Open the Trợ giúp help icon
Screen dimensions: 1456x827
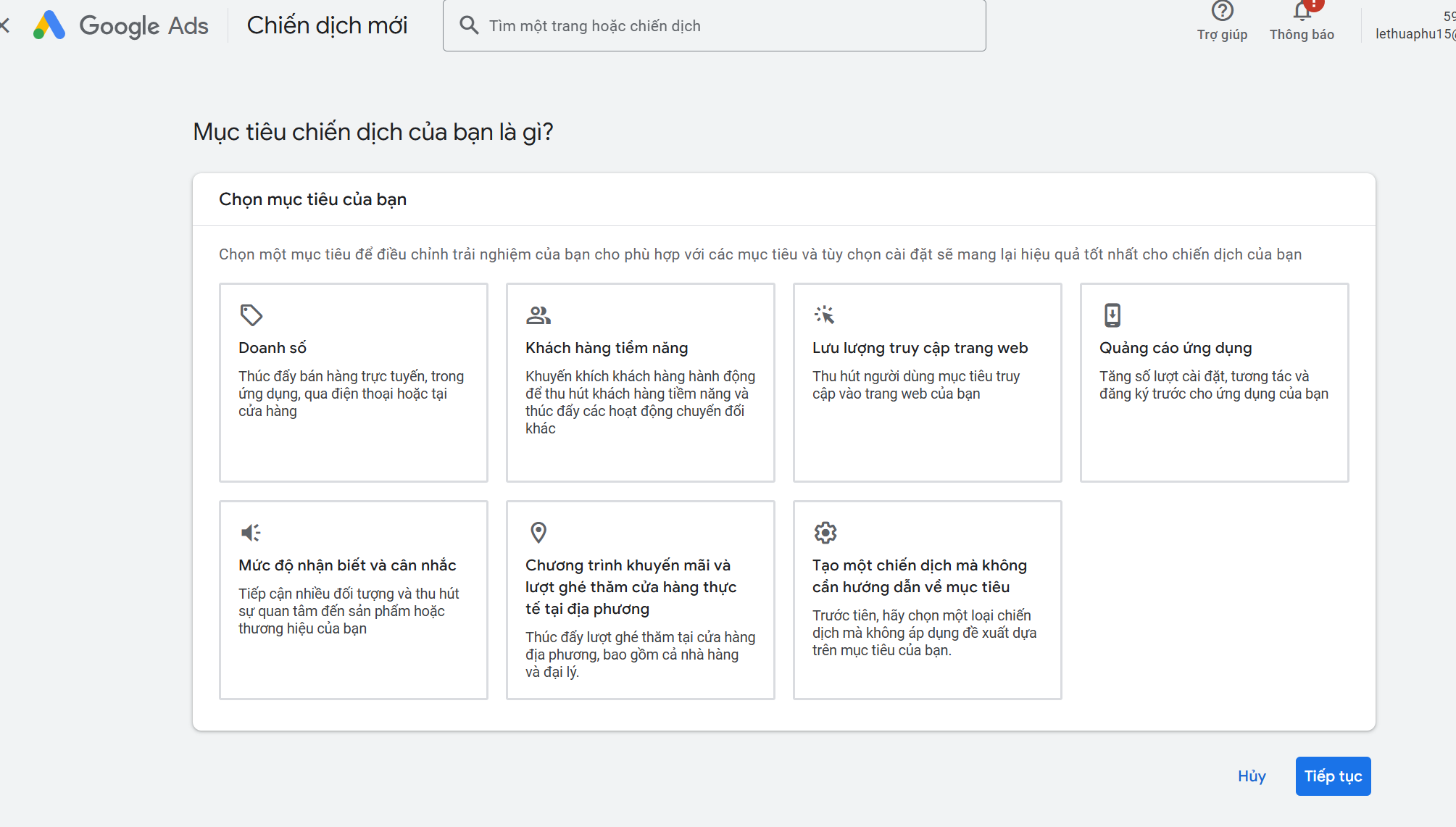pos(1222,12)
